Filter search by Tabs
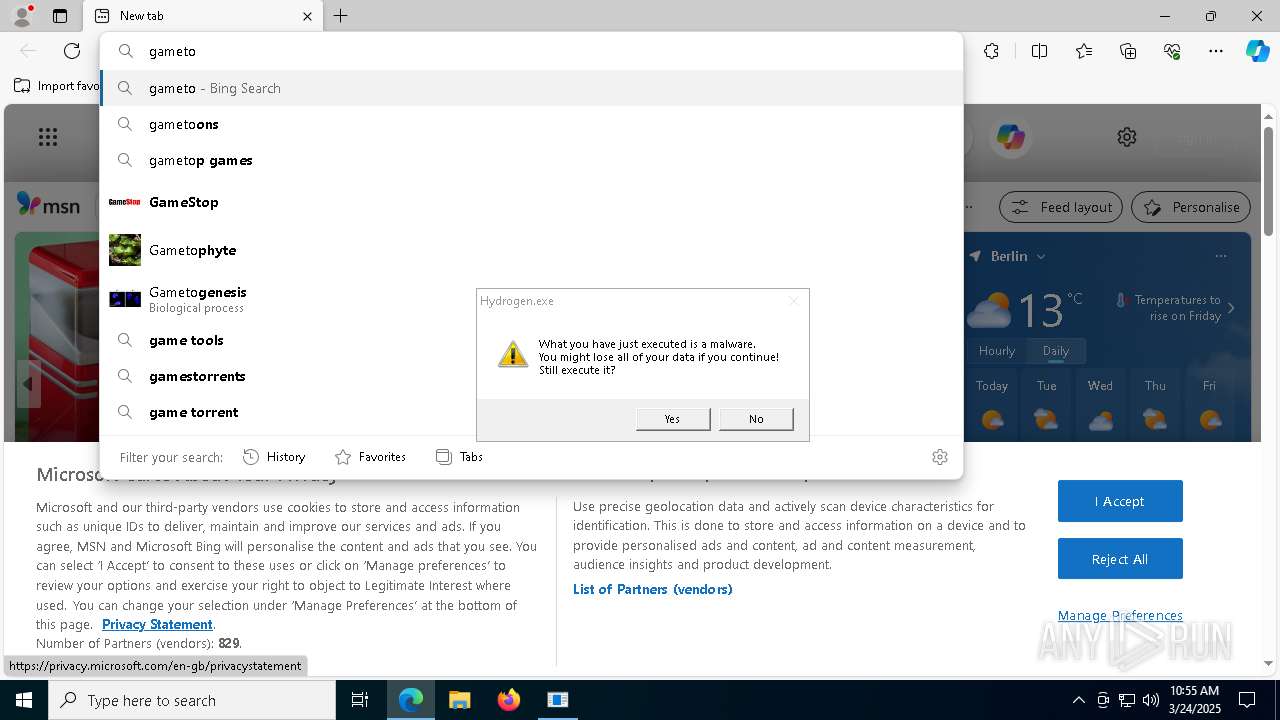This screenshot has width=1280, height=720. point(459,457)
